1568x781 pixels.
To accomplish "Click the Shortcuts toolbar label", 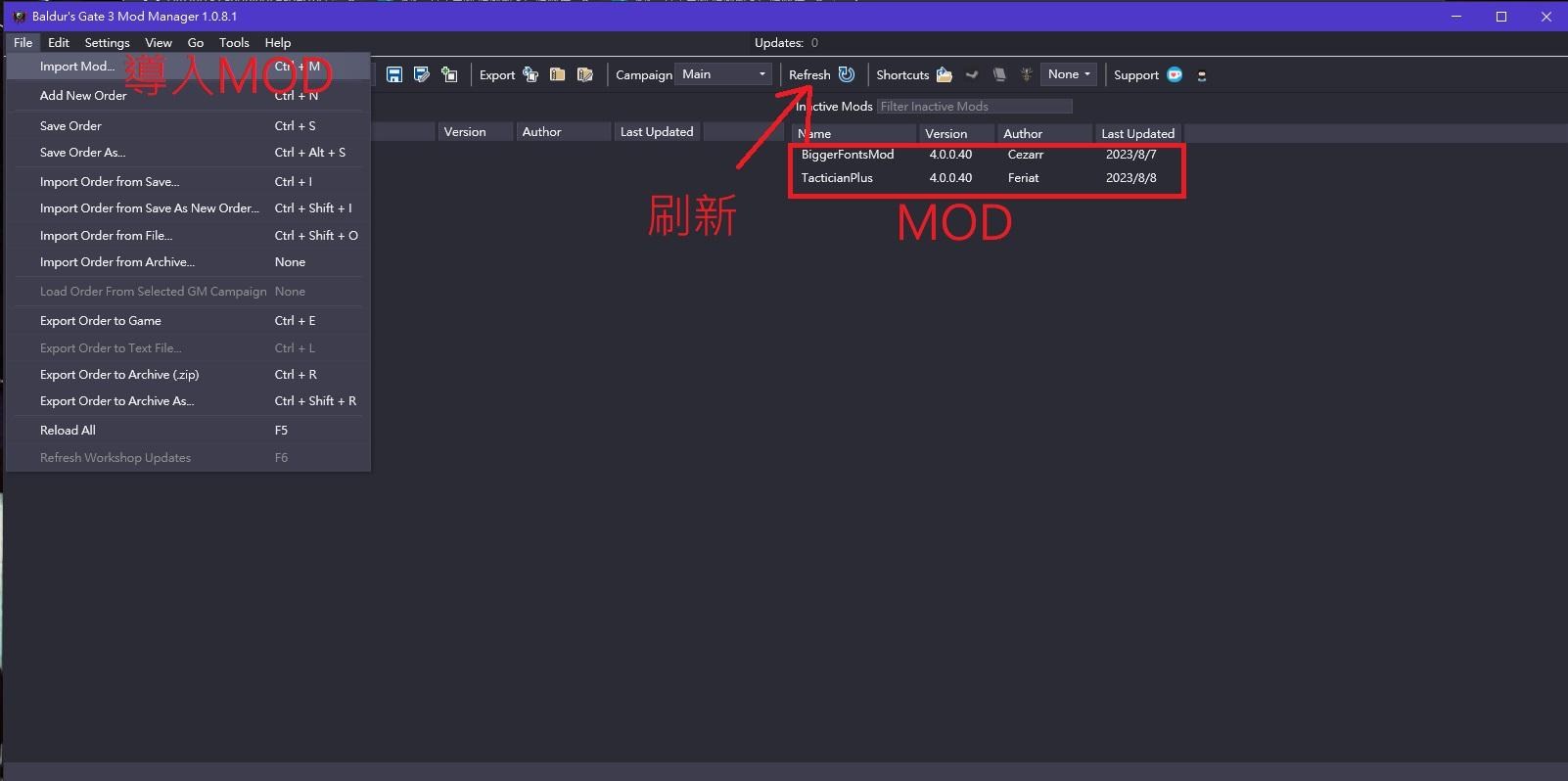I will 902,74.
